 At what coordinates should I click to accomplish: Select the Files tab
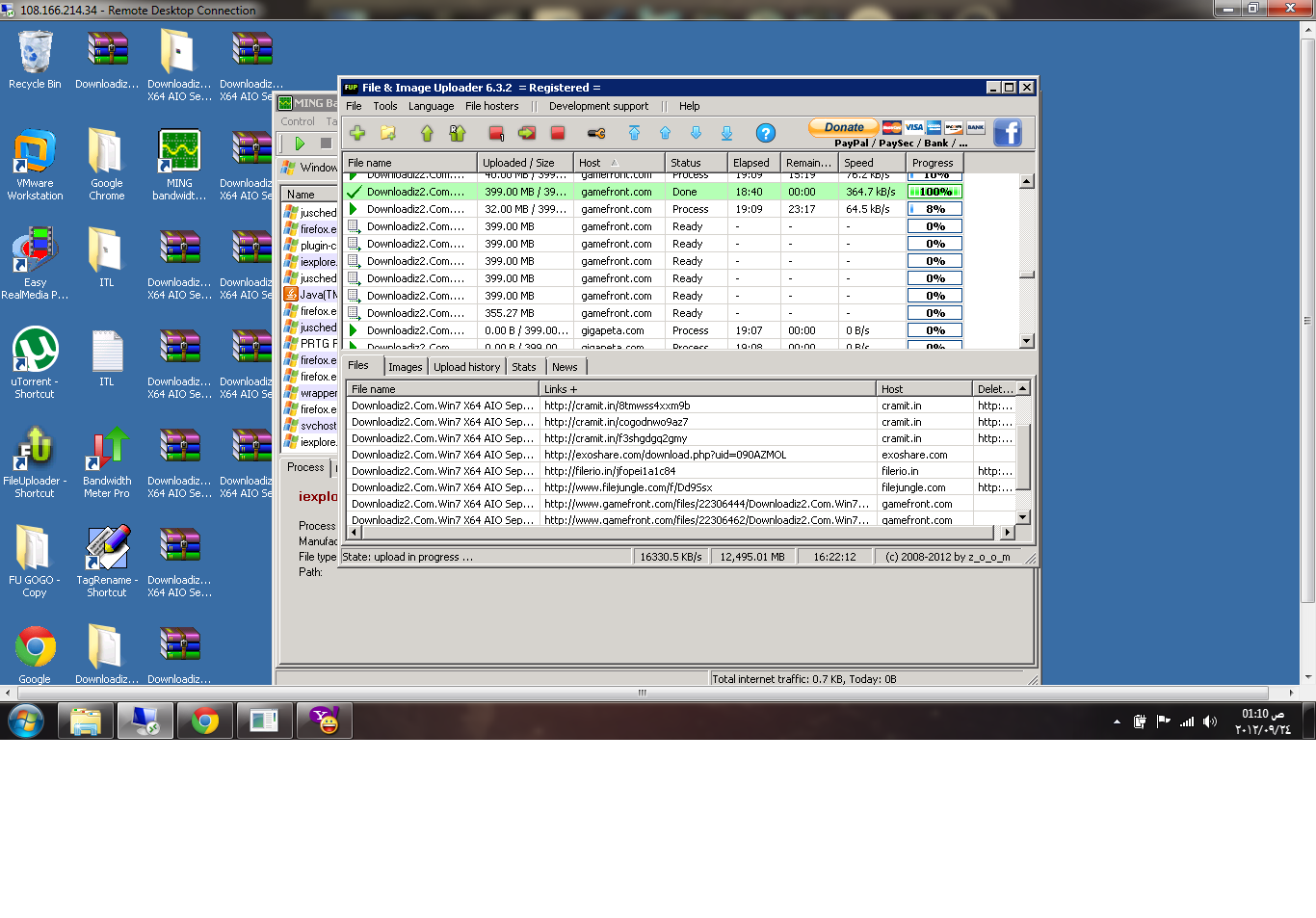(358, 365)
